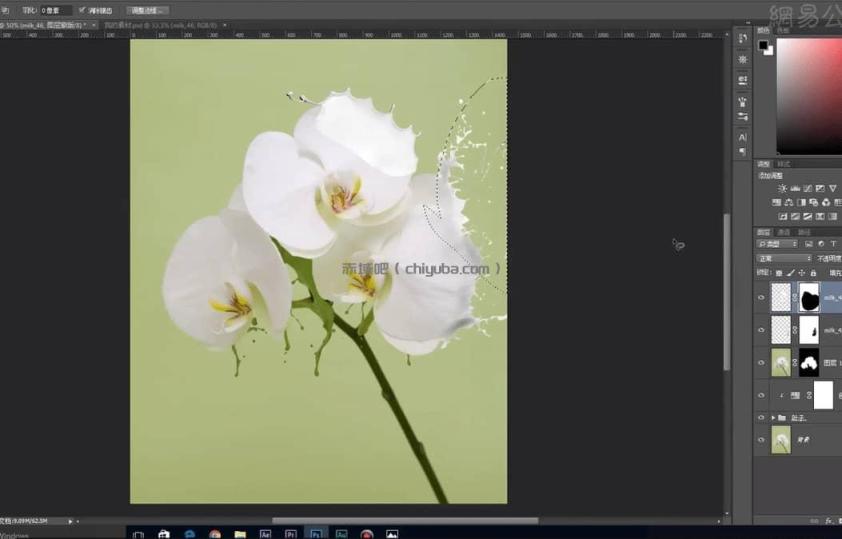Click the Curves adjustment icon

tap(808, 188)
